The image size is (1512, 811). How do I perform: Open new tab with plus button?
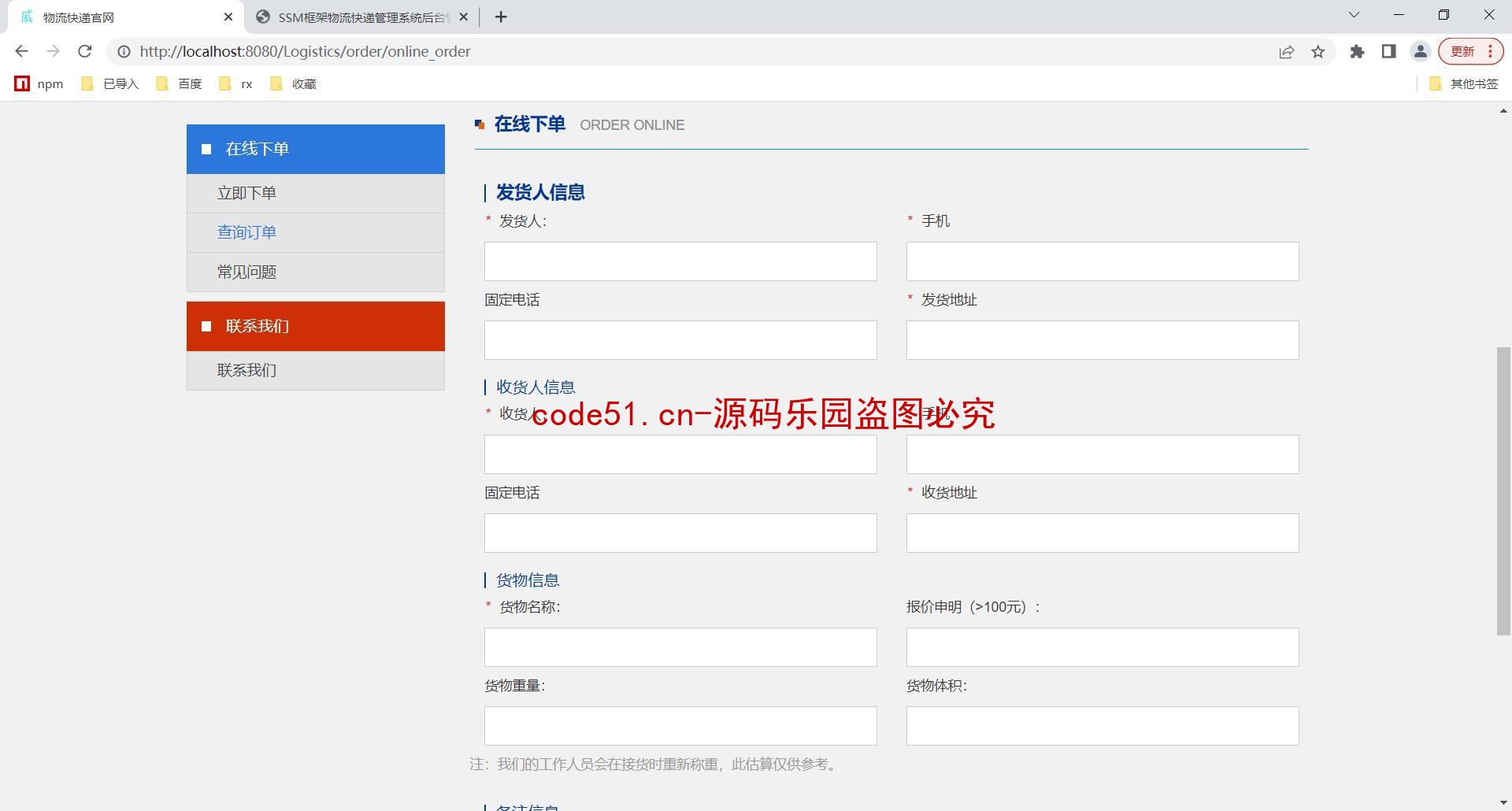click(501, 17)
